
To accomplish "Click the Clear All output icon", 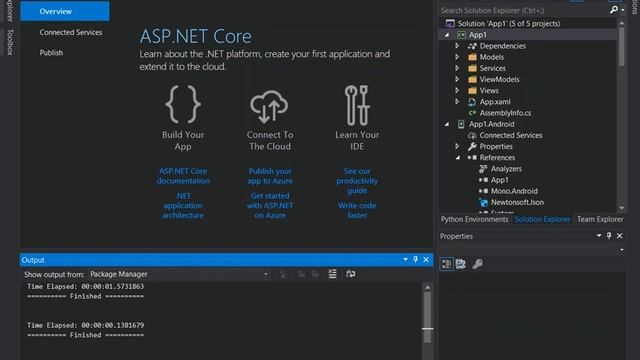I will (332, 274).
